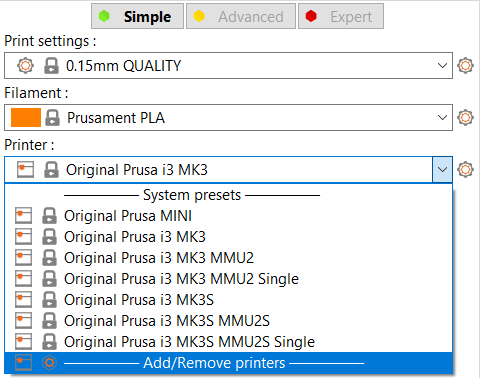Image resolution: width=481 pixels, height=378 pixels.
Task: Click the lock icon beside 0.15mm QUALITY
Action: (x=51, y=66)
